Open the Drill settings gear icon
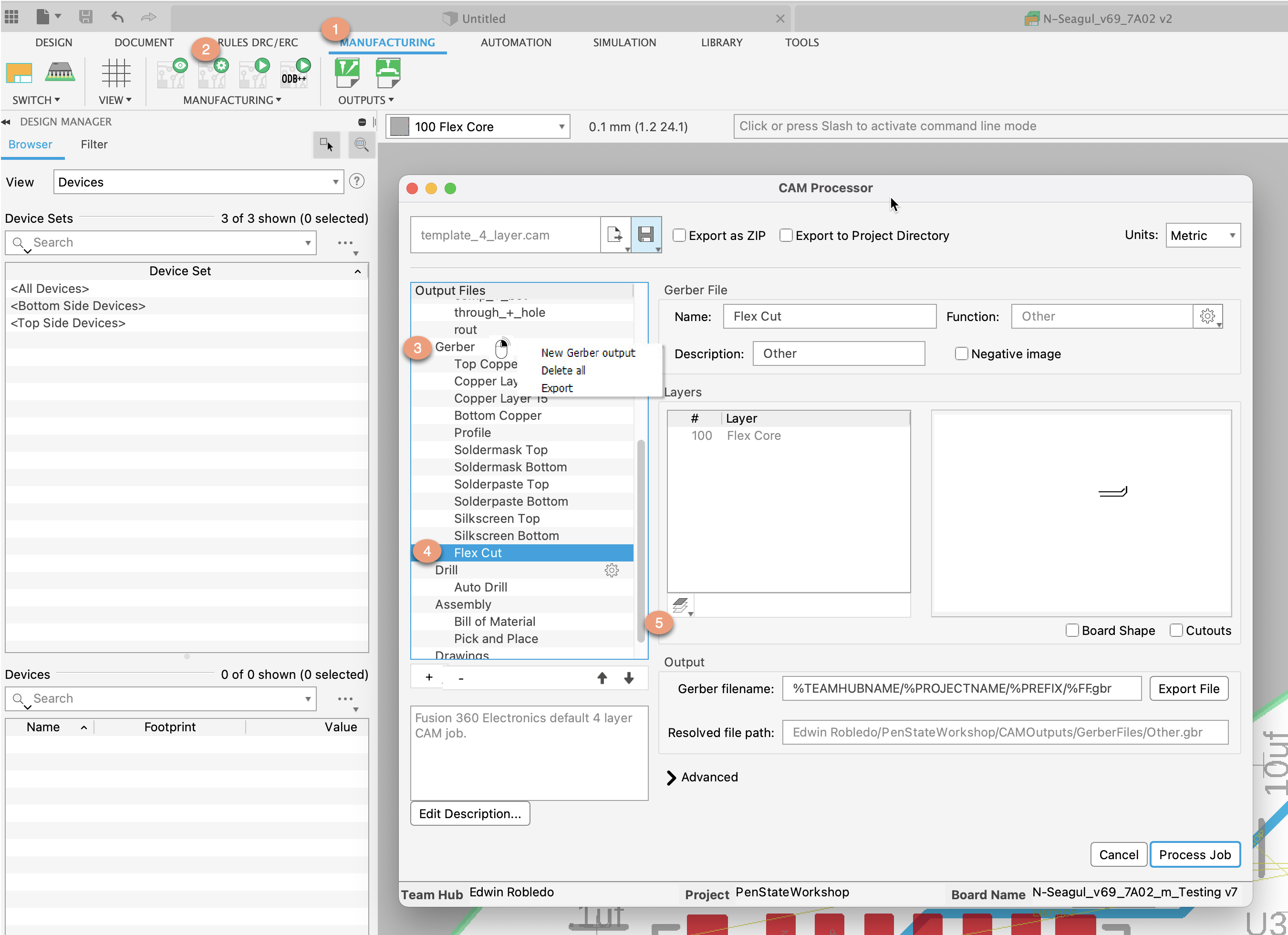 click(611, 570)
